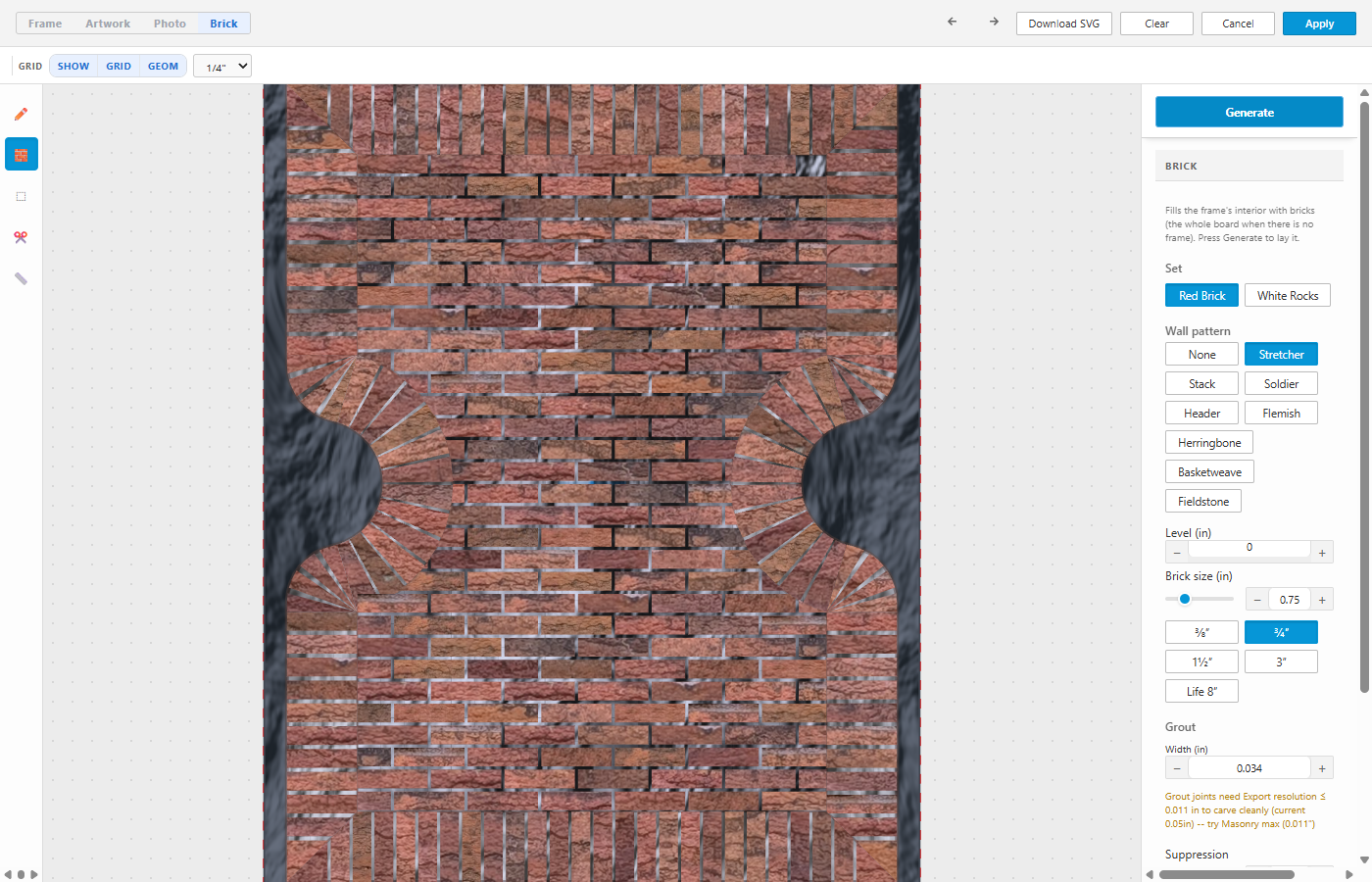Click the grout width input field

click(x=1249, y=768)
